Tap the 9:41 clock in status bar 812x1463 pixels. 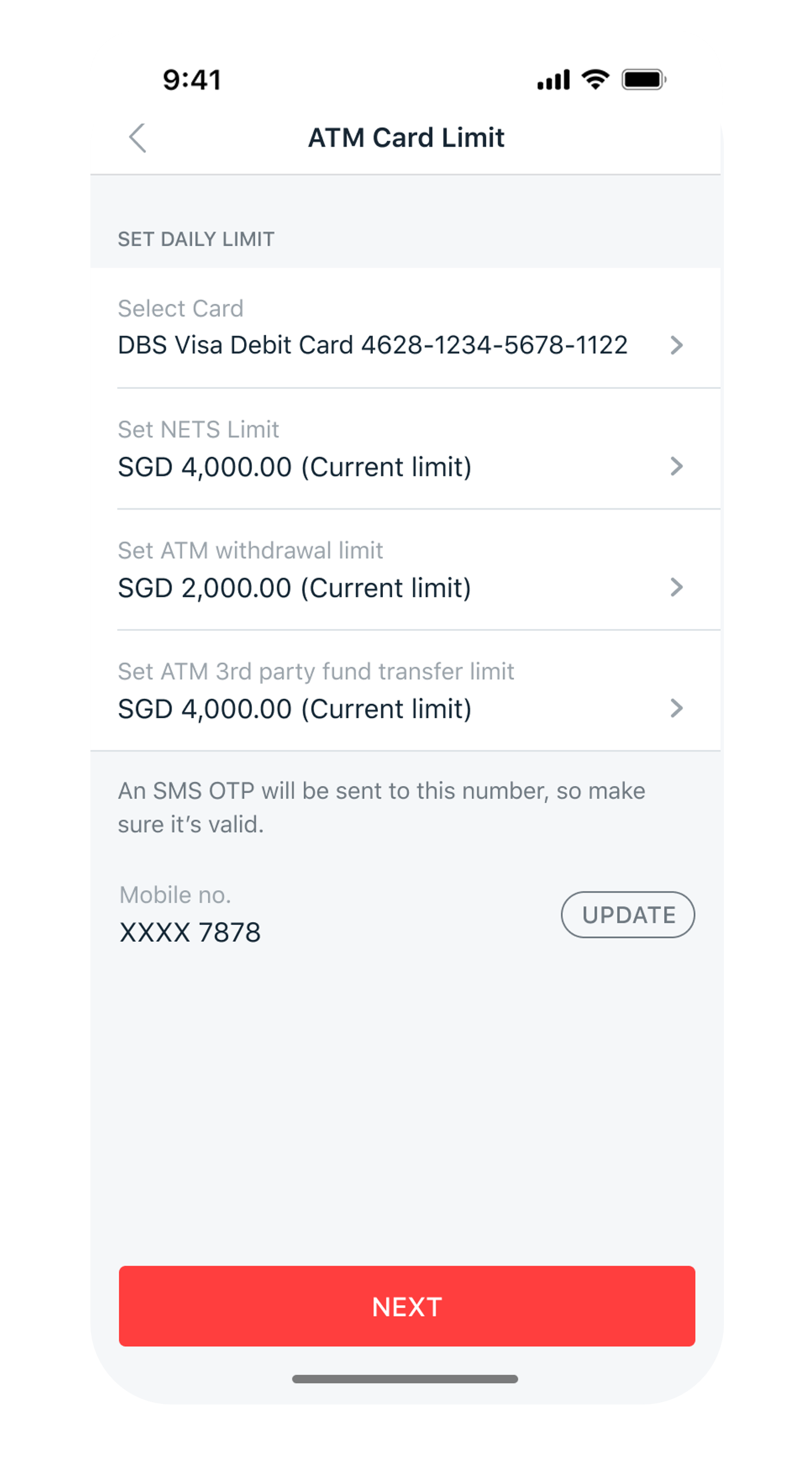192,80
